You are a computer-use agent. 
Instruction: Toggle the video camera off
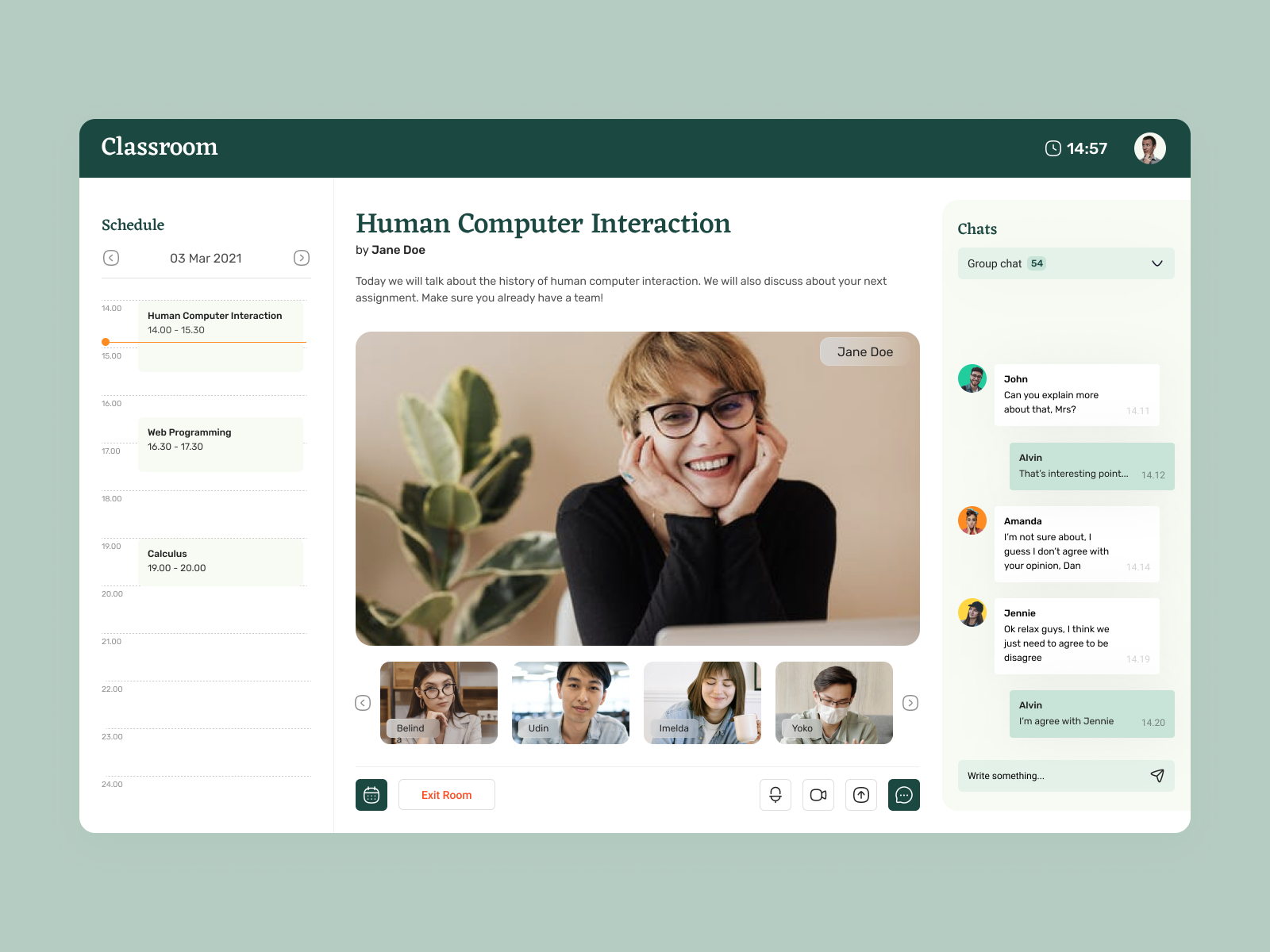(818, 794)
